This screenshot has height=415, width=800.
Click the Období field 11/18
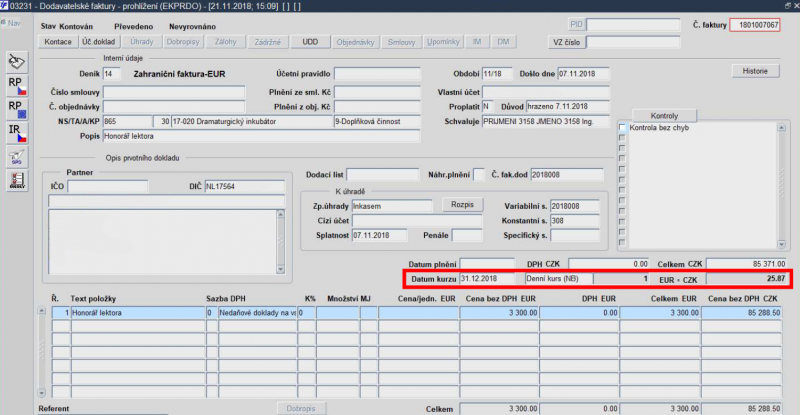(x=497, y=74)
